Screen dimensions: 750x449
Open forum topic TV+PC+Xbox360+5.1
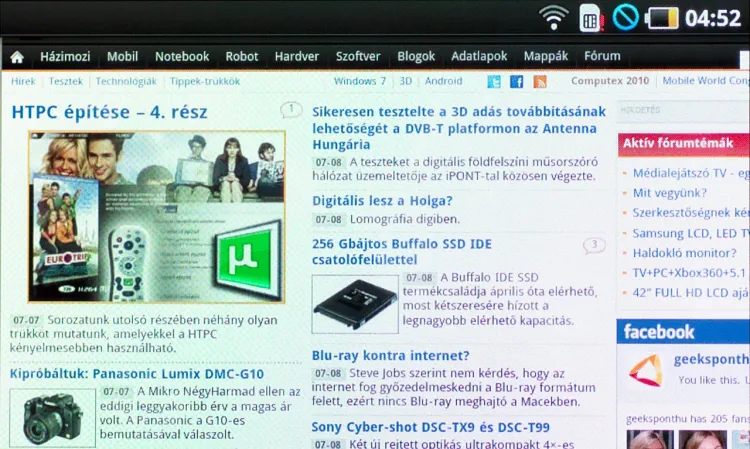pyautogui.click(x=691, y=273)
